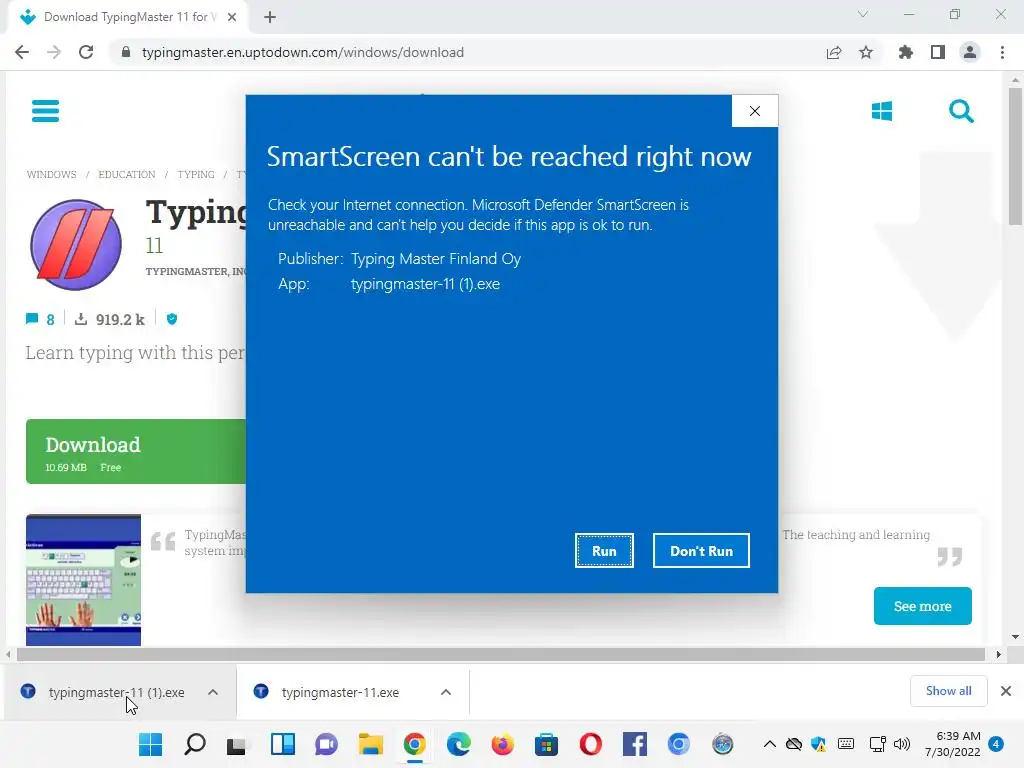Viewport: 1024px width, 768px height.
Task: Click the blue shield verification icon
Action: [172, 319]
